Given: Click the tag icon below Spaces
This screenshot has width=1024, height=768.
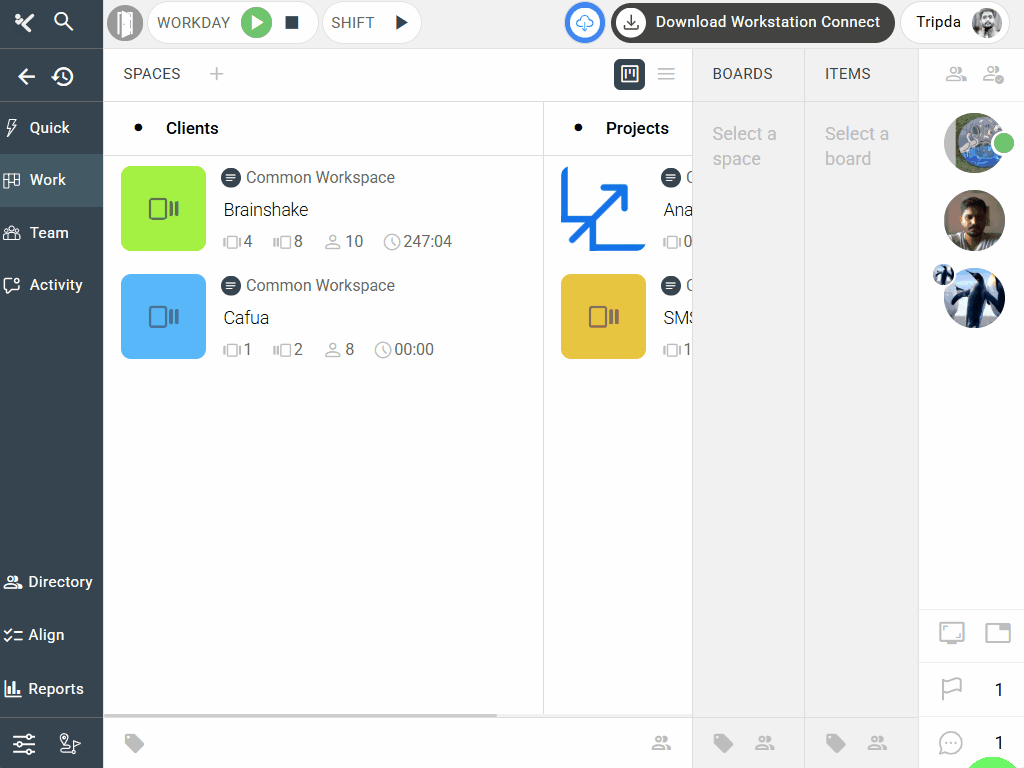Looking at the screenshot, I should click(x=134, y=743).
